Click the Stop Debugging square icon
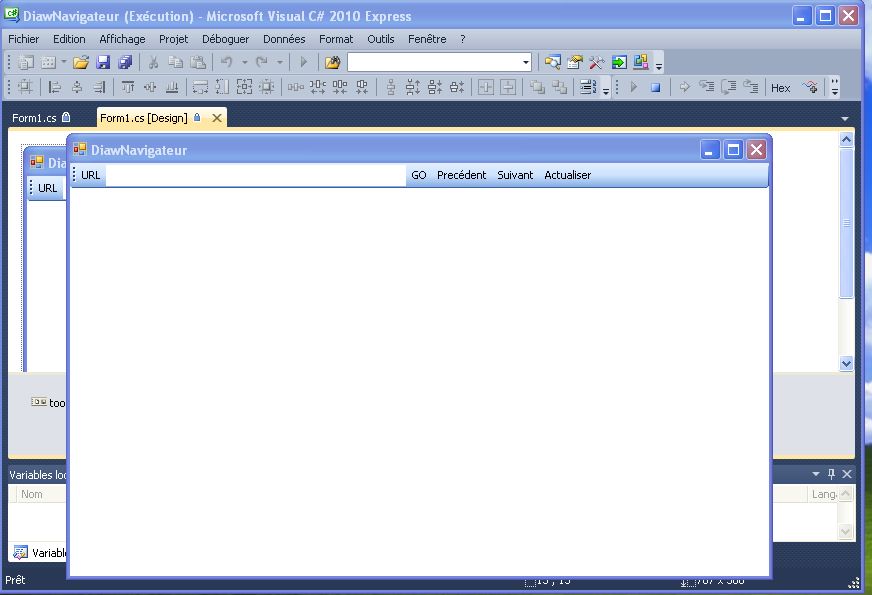This screenshot has height=595, width=872. point(656,87)
